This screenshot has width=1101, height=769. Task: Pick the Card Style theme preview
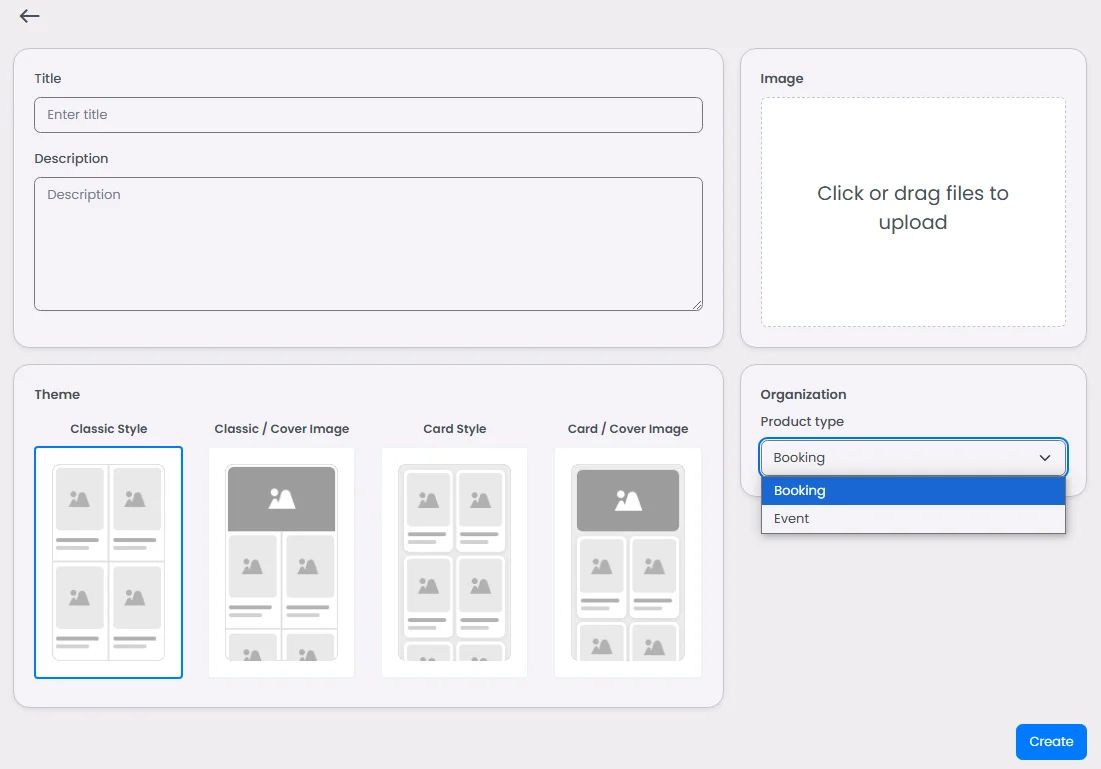click(x=454, y=562)
